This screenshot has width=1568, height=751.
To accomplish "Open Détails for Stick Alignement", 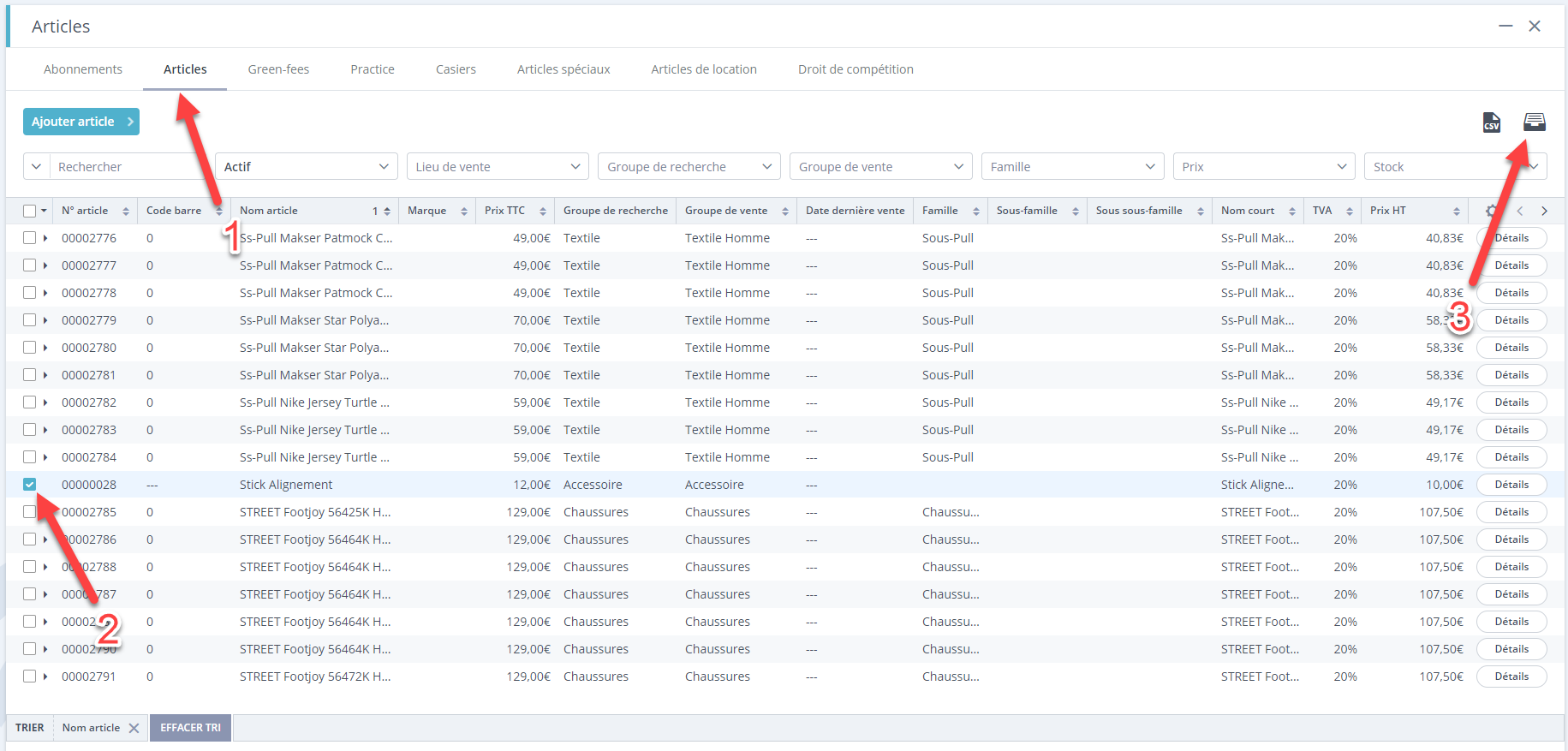I will [x=1511, y=485].
